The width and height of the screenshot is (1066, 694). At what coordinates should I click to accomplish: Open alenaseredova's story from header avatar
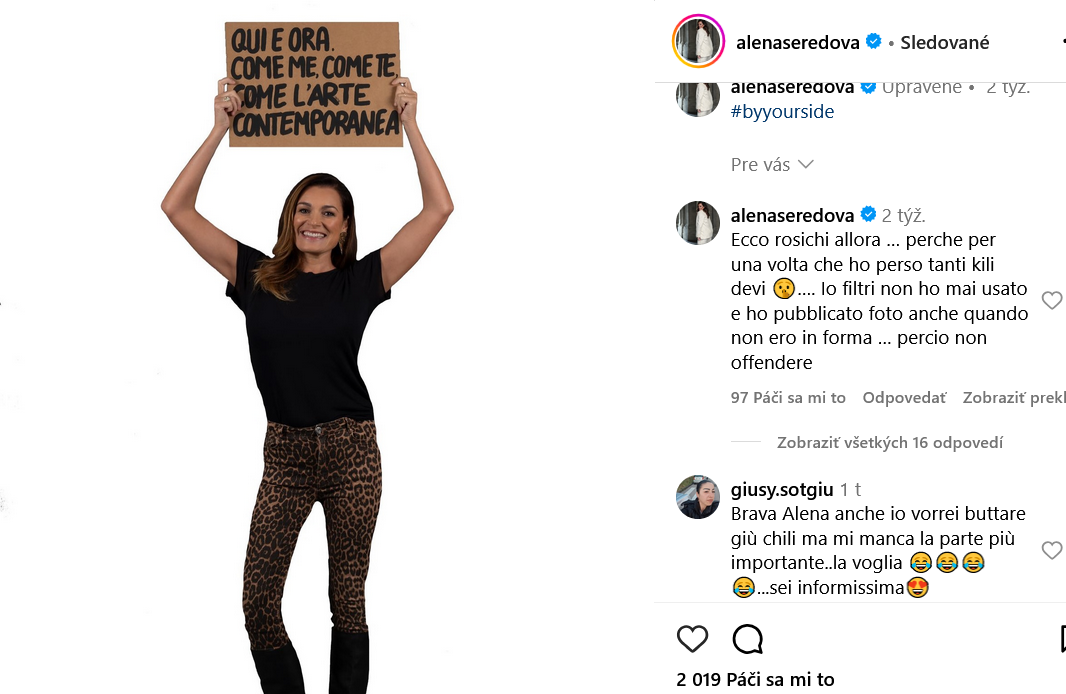point(698,41)
